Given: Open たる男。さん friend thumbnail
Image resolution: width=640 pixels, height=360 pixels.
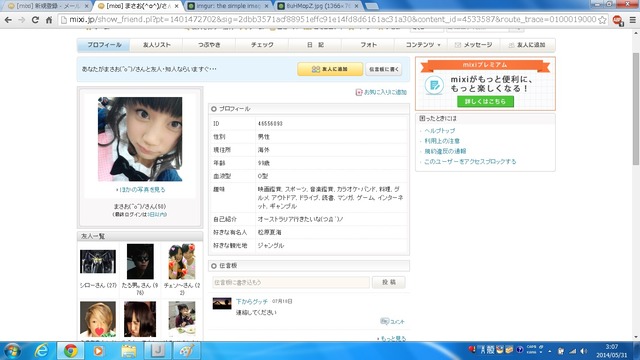Looking at the screenshot, I should tap(140, 262).
